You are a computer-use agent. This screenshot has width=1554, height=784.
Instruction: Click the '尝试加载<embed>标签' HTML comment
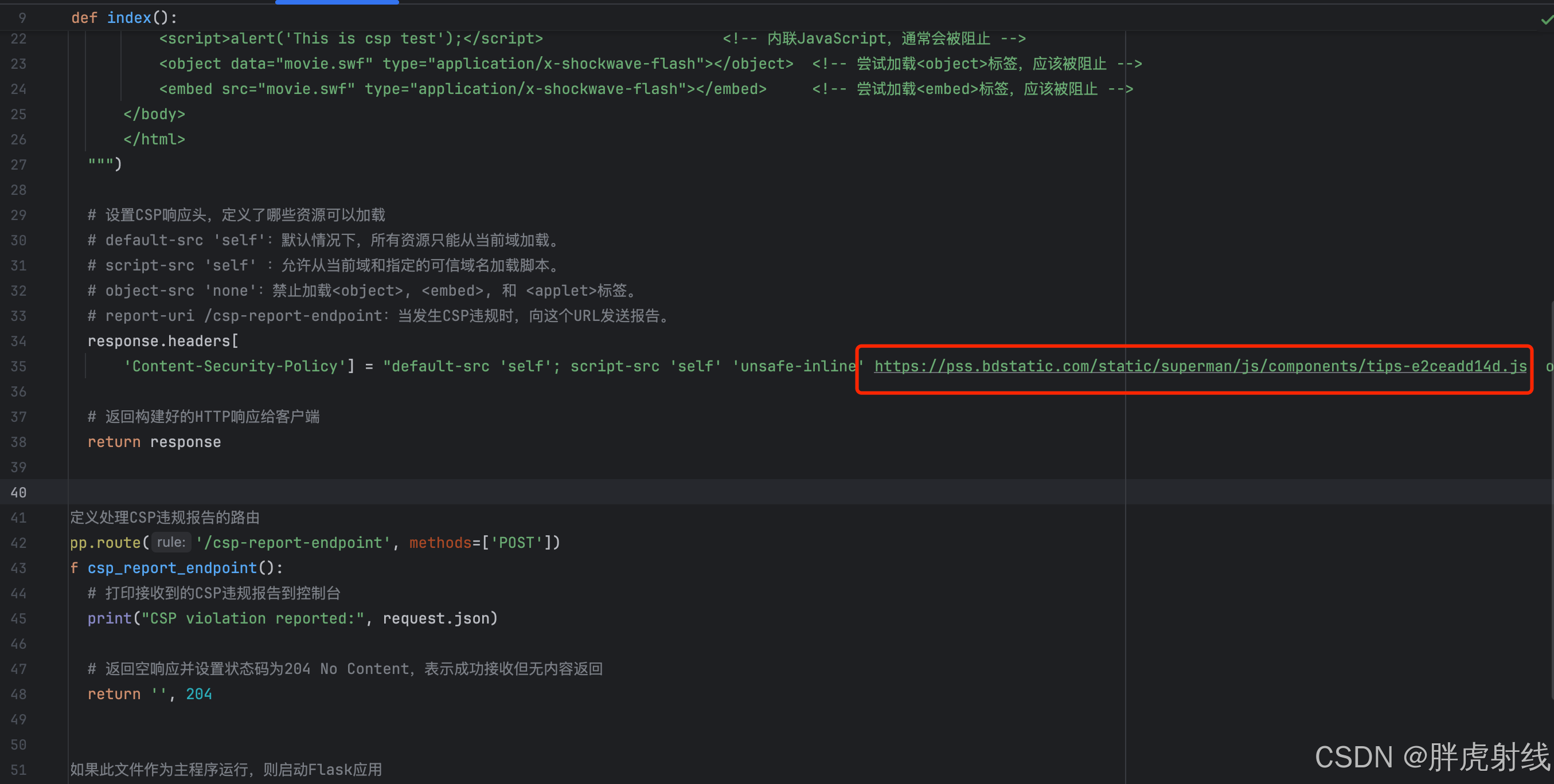click(x=973, y=89)
